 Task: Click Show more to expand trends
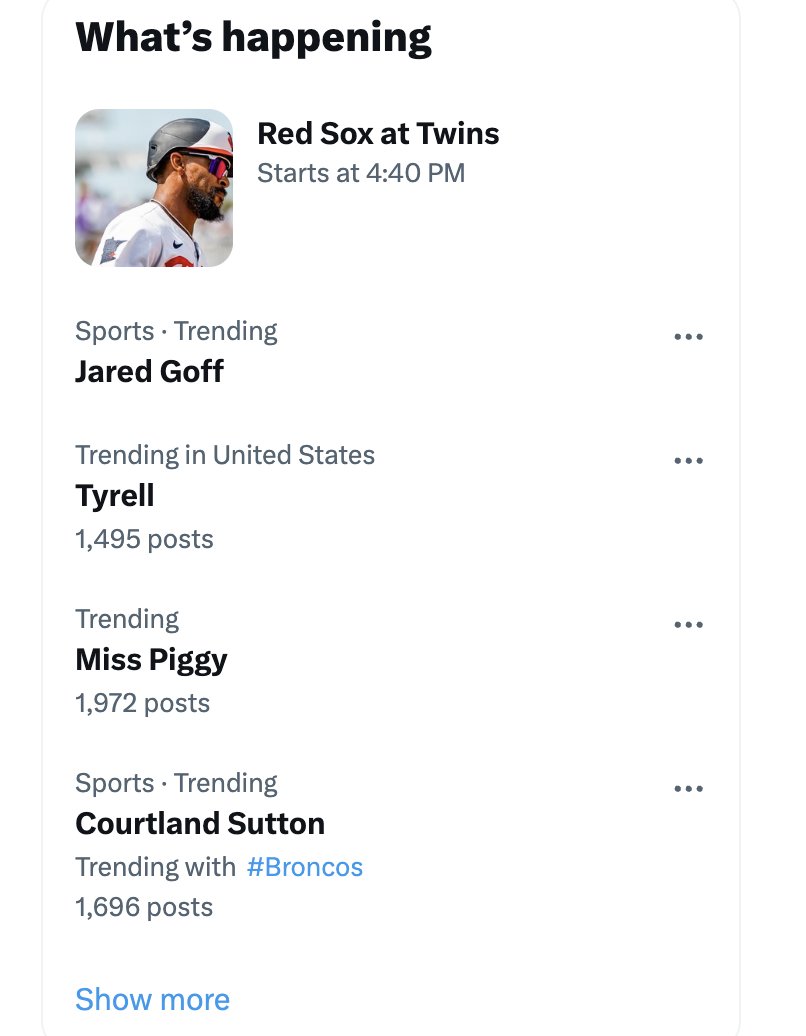(x=153, y=999)
